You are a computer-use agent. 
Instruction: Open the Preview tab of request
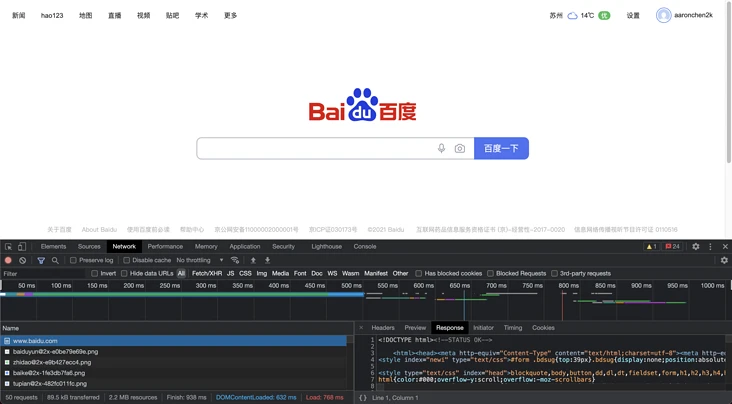[x=415, y=328]
